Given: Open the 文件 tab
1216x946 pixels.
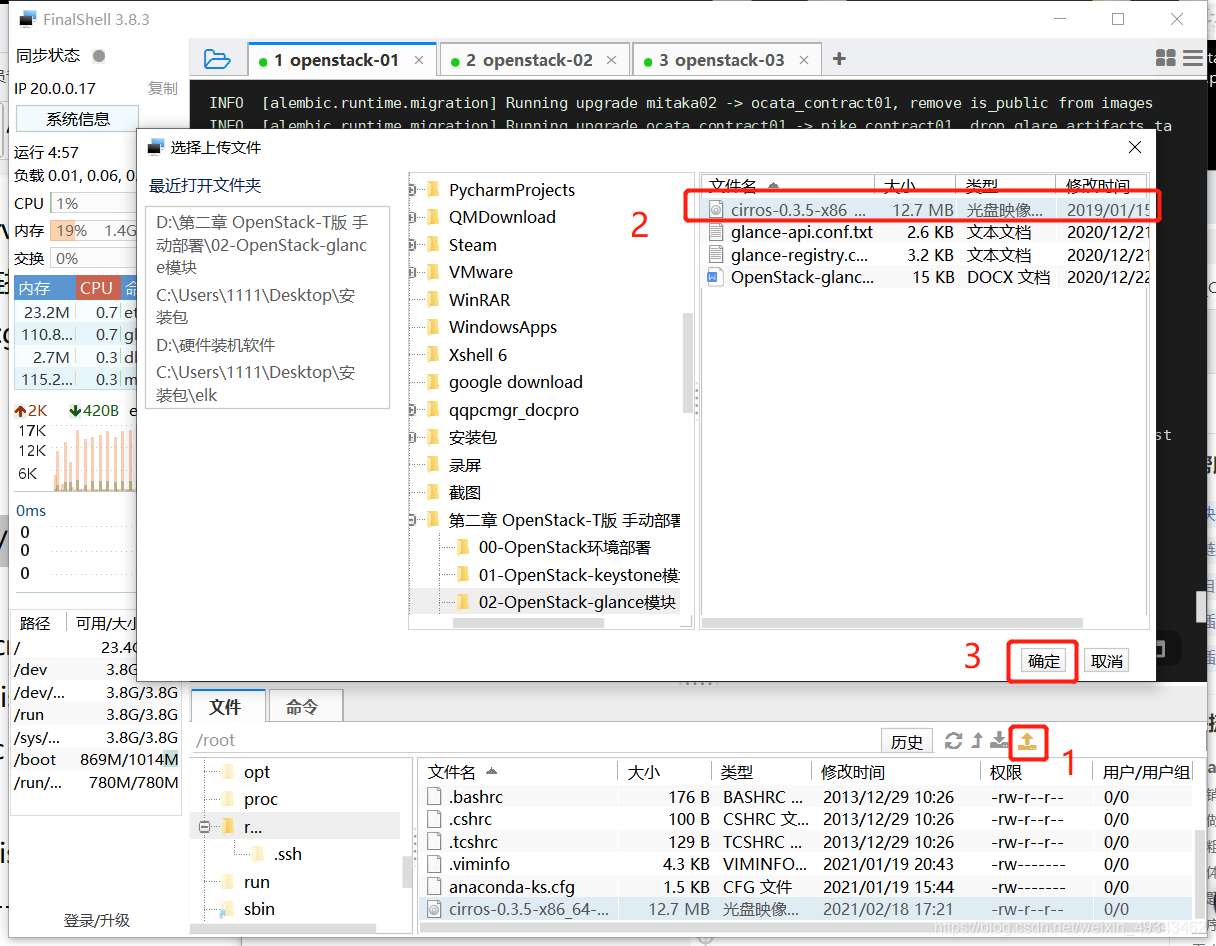Looking at the screenshot, I should [227, 706].
